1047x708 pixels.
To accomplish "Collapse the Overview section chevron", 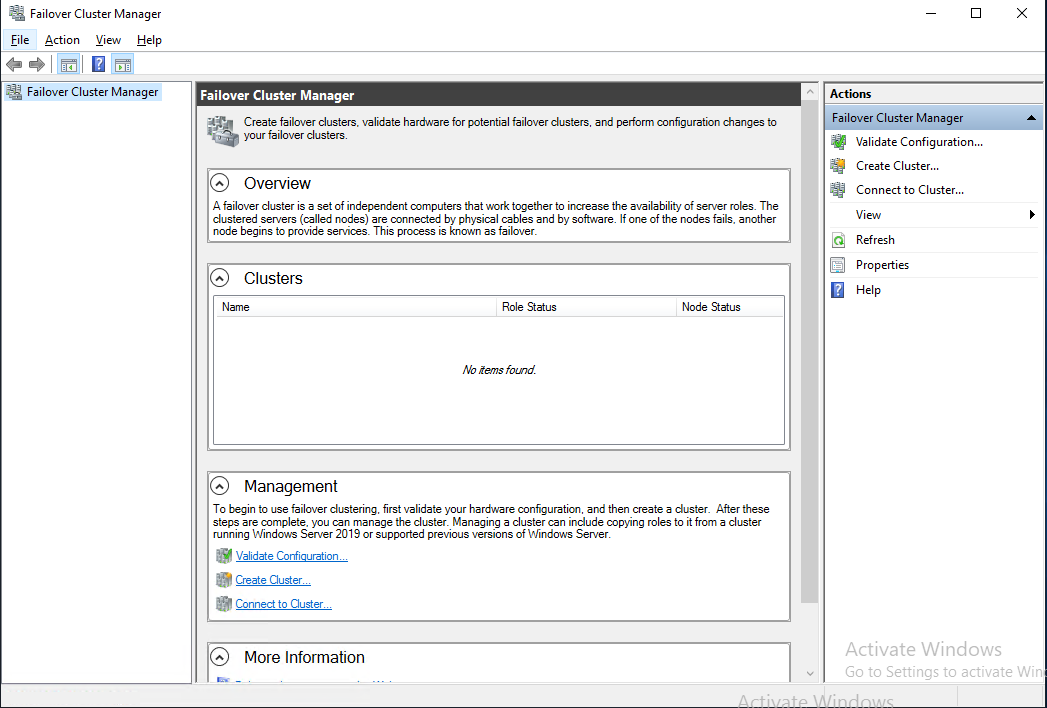I will point(220,184).
